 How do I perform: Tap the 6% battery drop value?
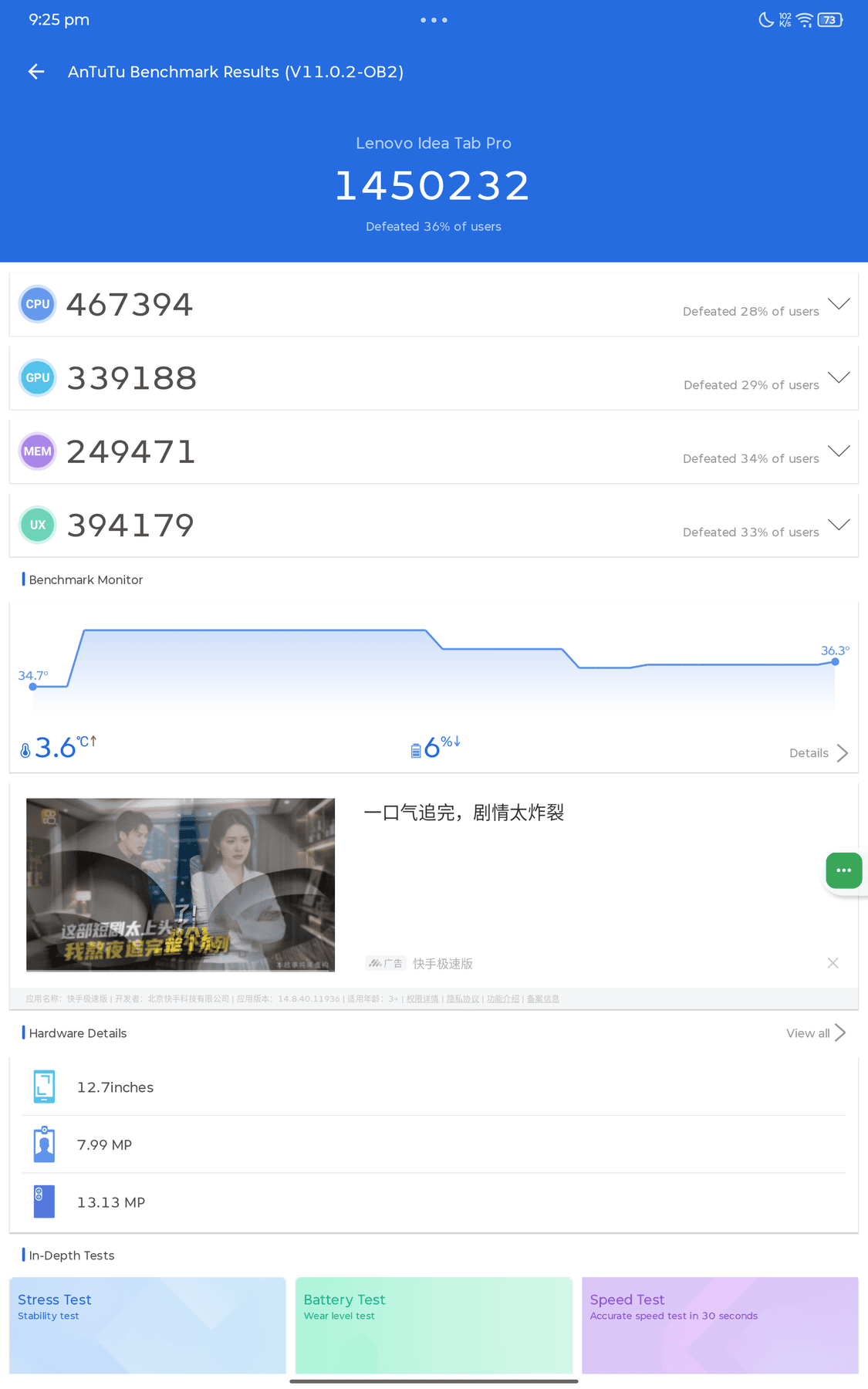coord(442,747)
